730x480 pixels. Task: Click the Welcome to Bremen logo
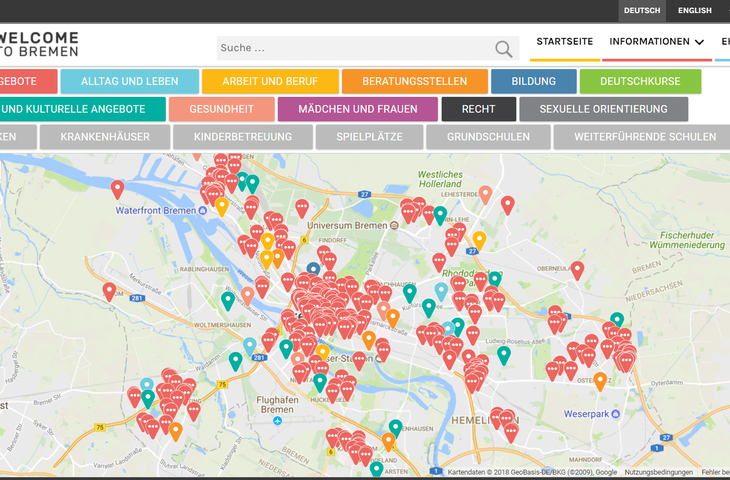(40, 44)
